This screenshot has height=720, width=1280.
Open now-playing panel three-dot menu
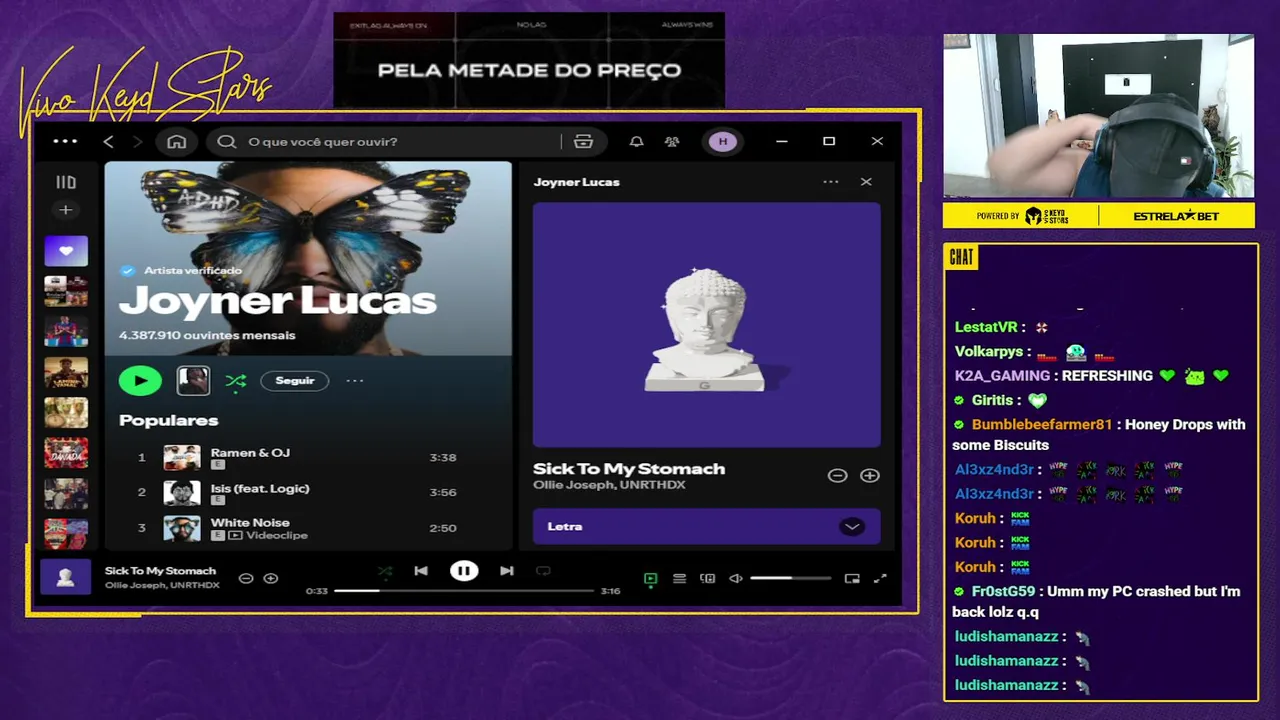coord(831,182)
